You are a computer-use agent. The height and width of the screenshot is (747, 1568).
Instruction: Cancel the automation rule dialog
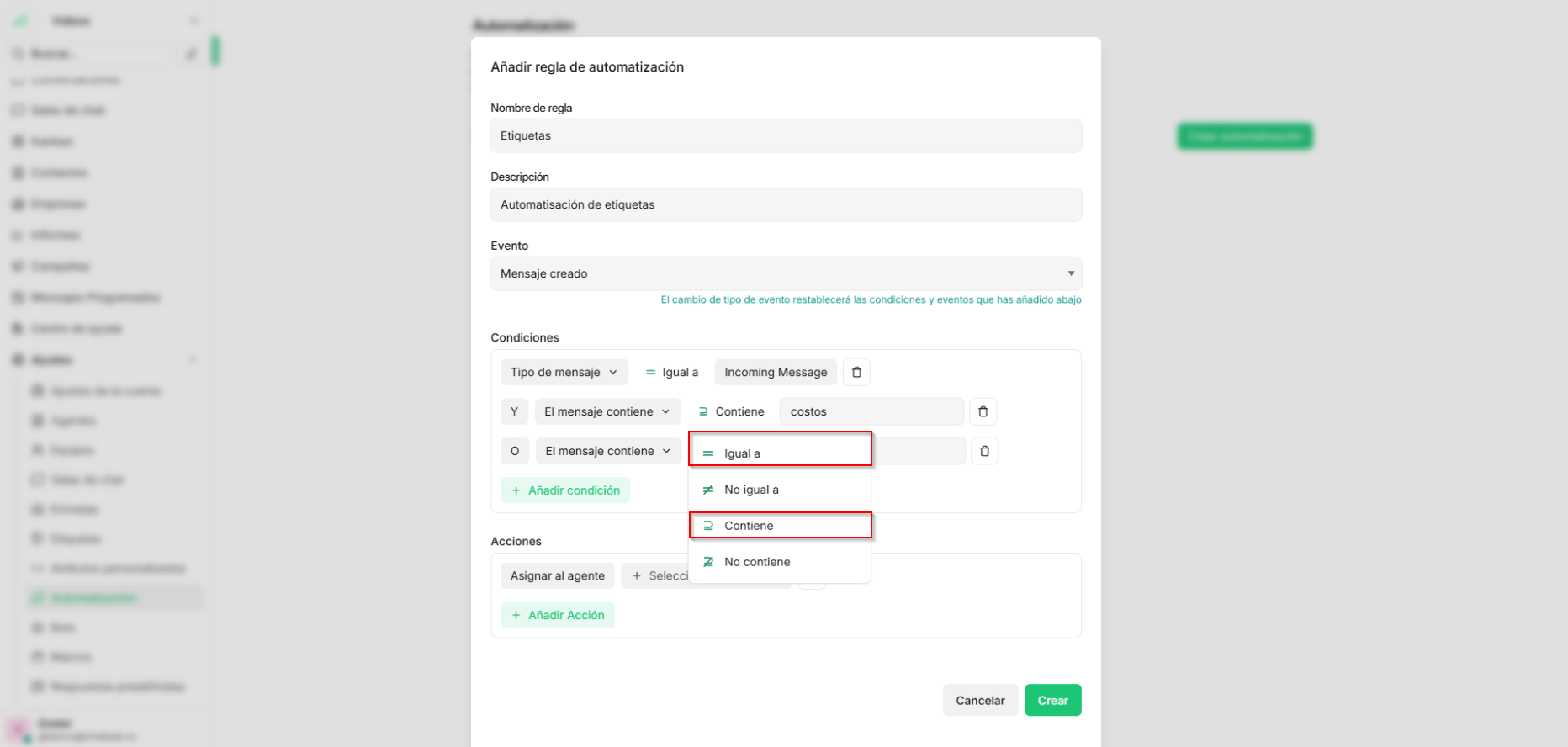click(x=980, y=700)
